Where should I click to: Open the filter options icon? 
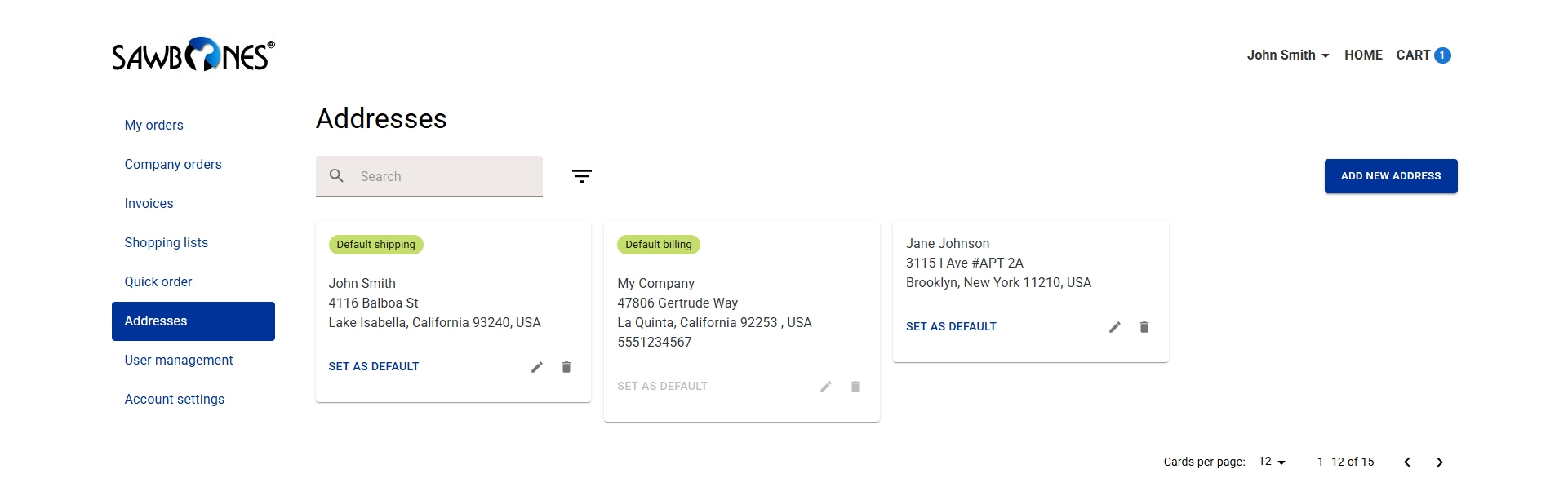click(581, 176)
